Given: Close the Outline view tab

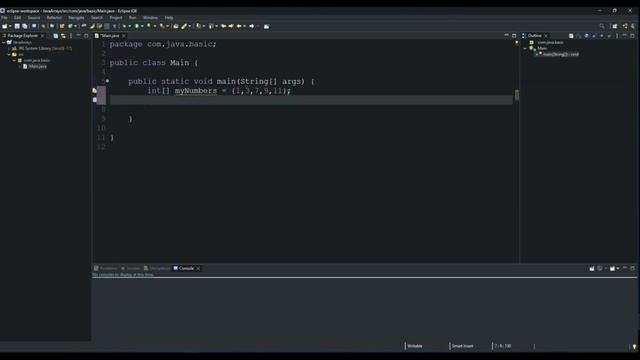Looking at the screenshot, I should pyautogui.click(x=546, y=36).
